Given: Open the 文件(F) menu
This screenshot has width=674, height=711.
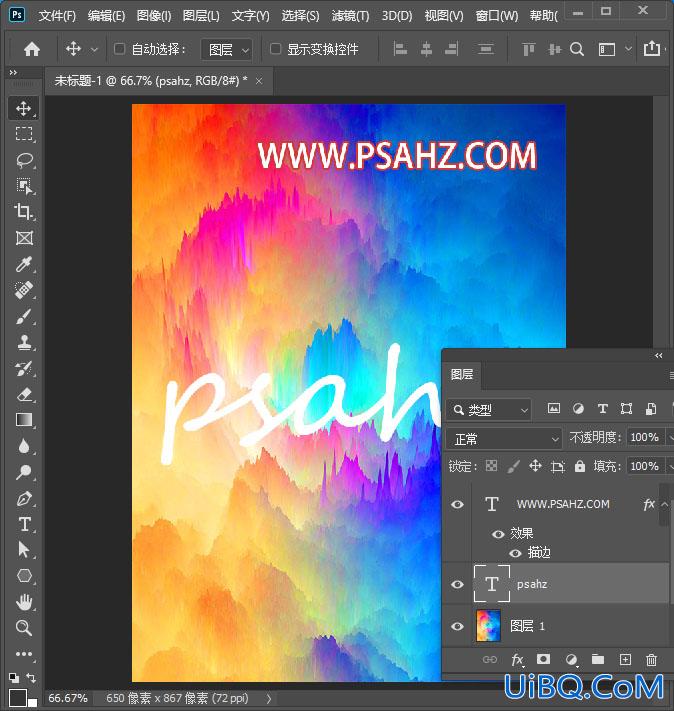Looking at the screenshot, I should (x=57, y=16).
